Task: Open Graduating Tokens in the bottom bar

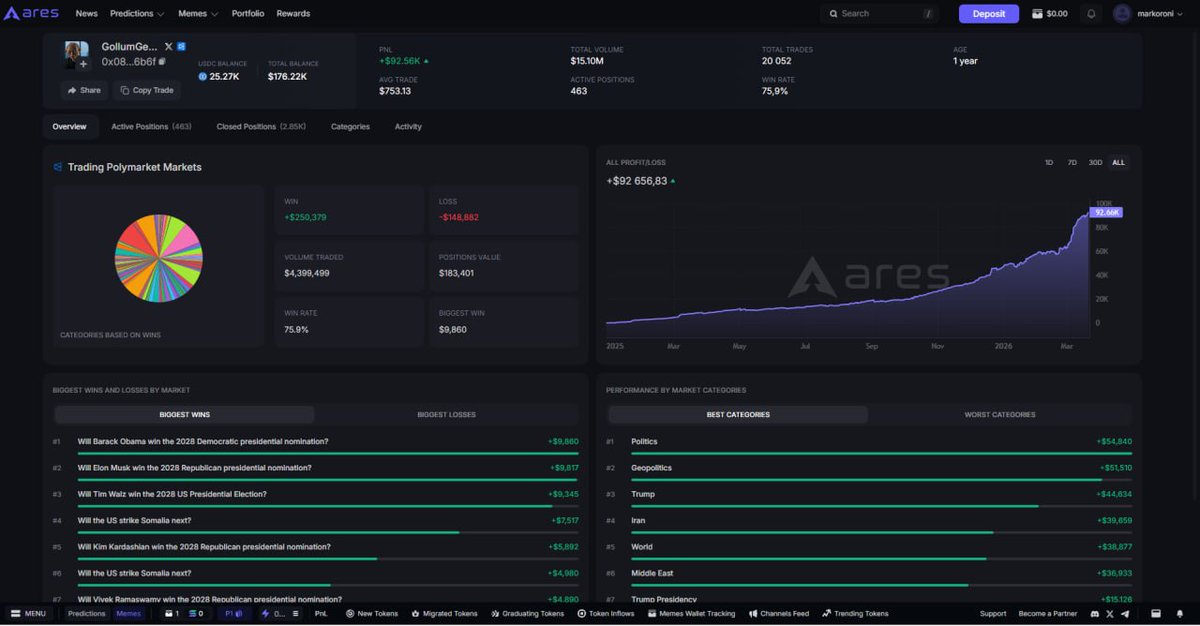Action: click(x=527, y=614)
